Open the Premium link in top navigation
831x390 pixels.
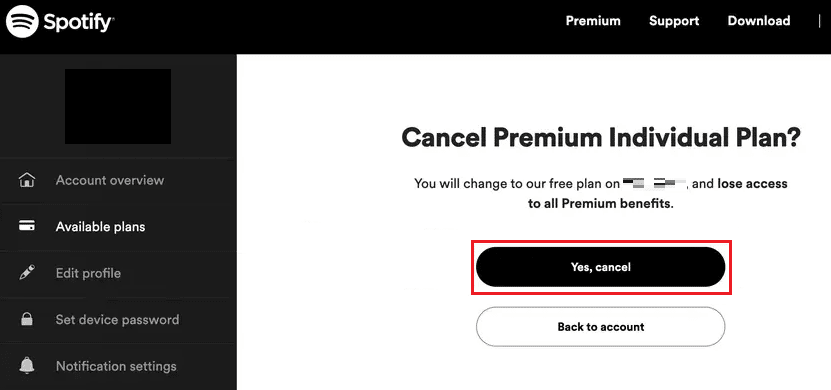point(593,21)
